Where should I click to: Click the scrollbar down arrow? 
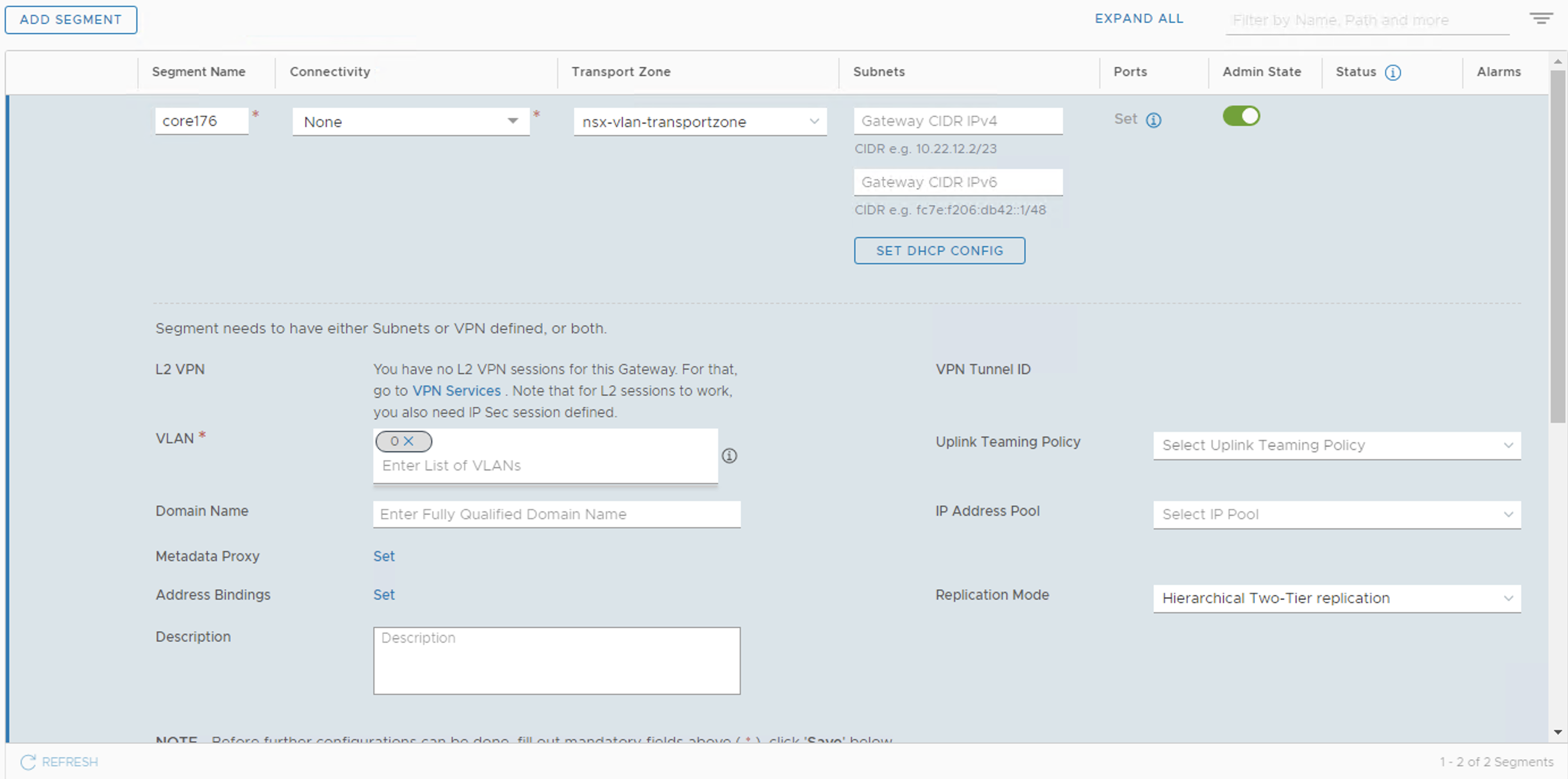click(1557, 731)
